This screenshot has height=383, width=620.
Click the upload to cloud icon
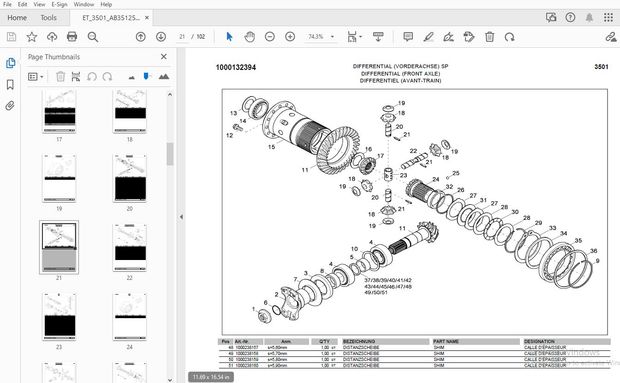(52, 37)
